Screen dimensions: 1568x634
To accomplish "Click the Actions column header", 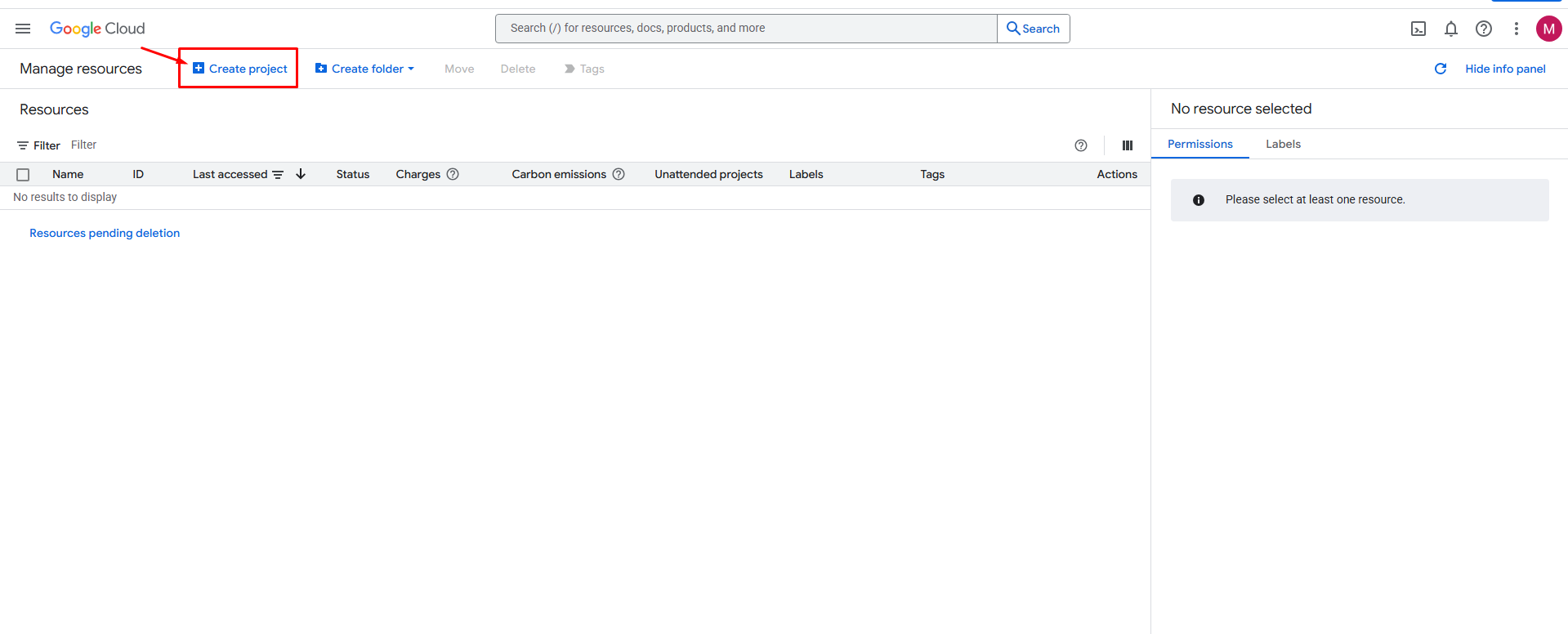I will 1117,174.
